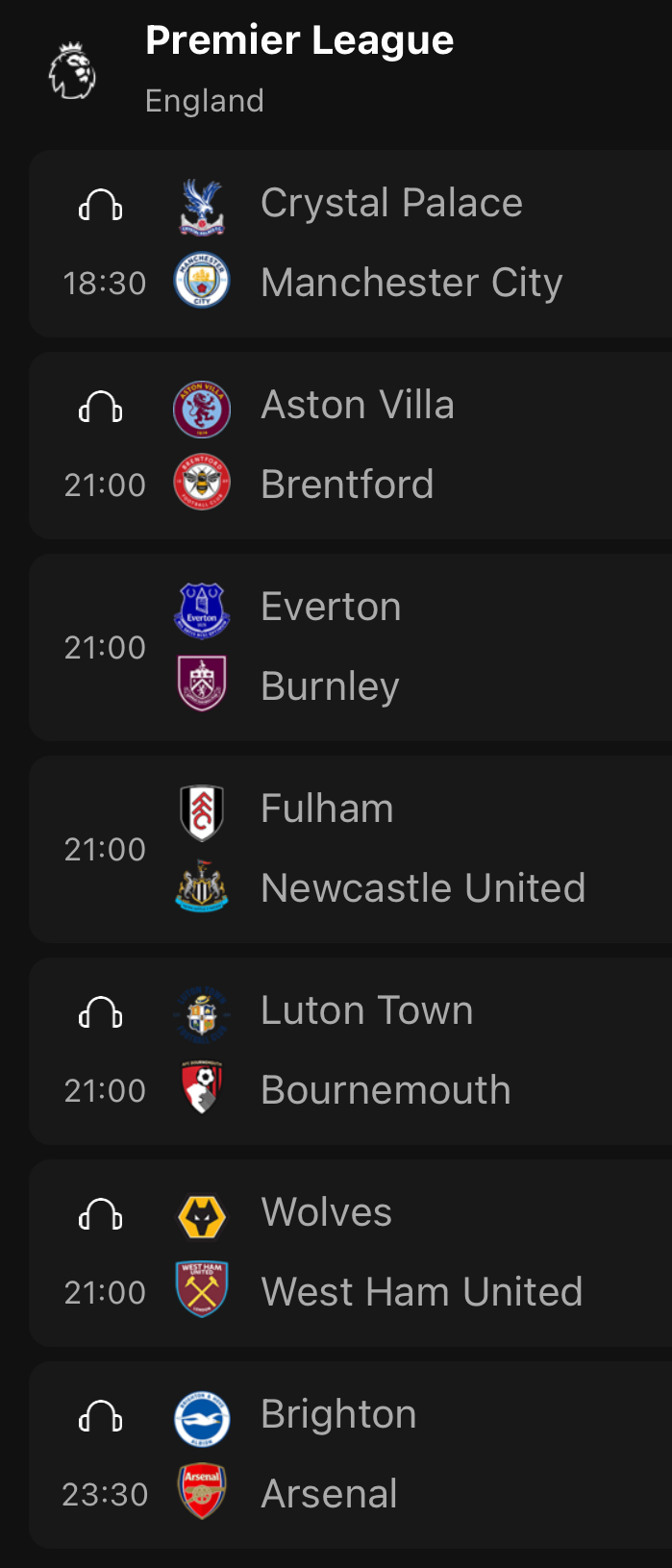Click the 18:30 kickoff time
Screen dimensions: 672x1568
coord(105,284)
